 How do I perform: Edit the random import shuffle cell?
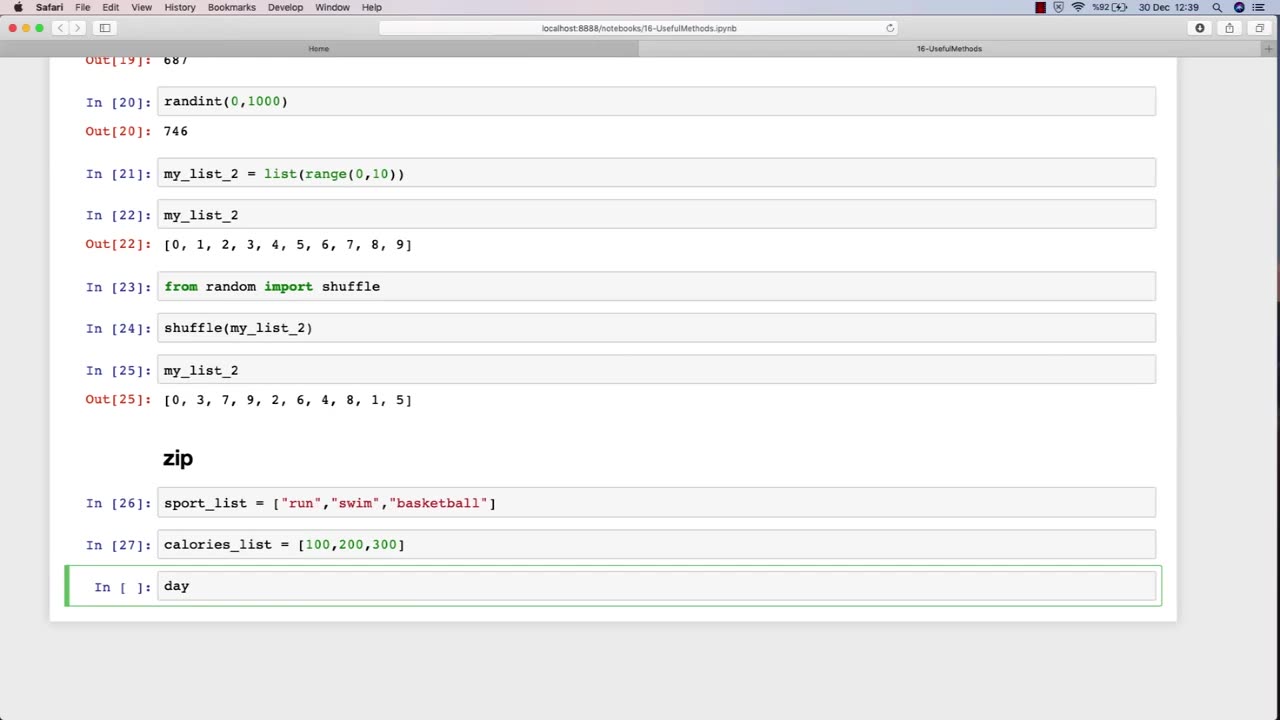coord(656,286)
